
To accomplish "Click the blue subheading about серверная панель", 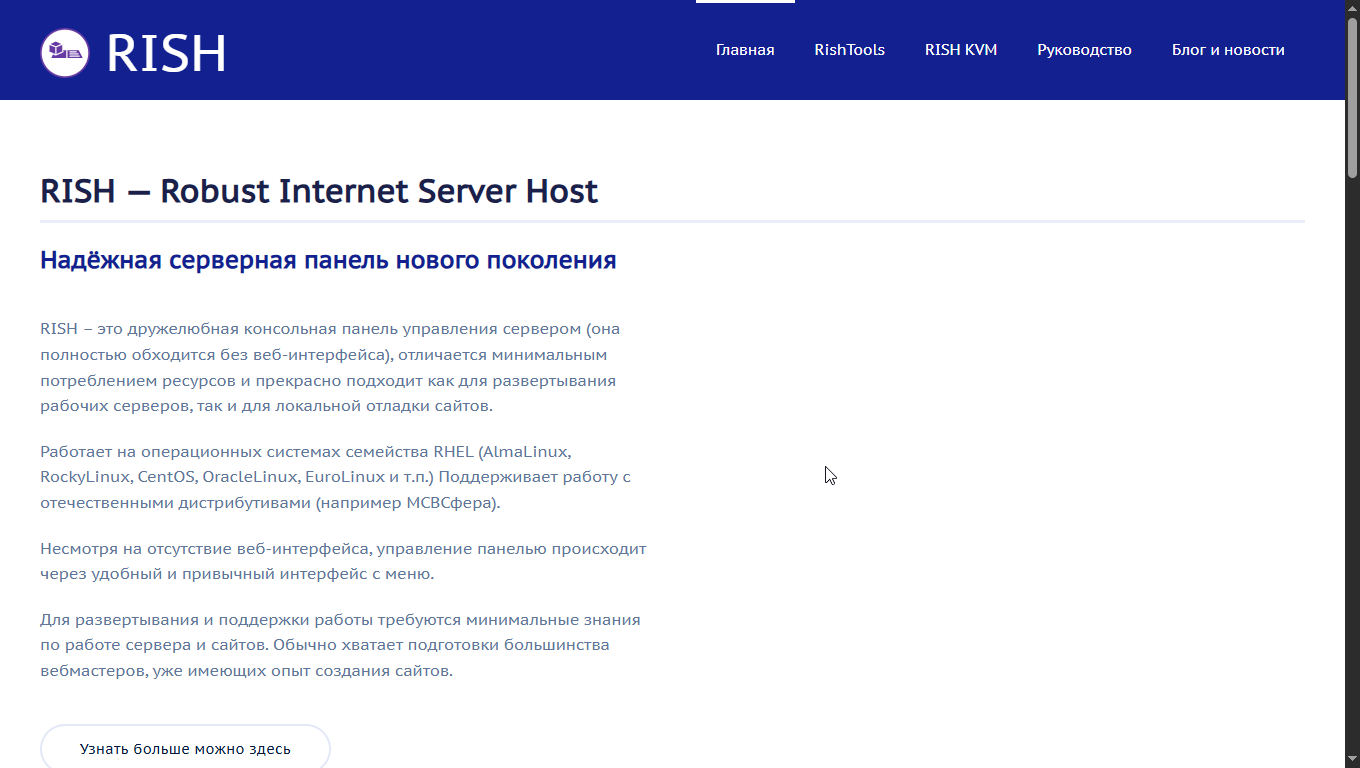I will click(328, 259).
